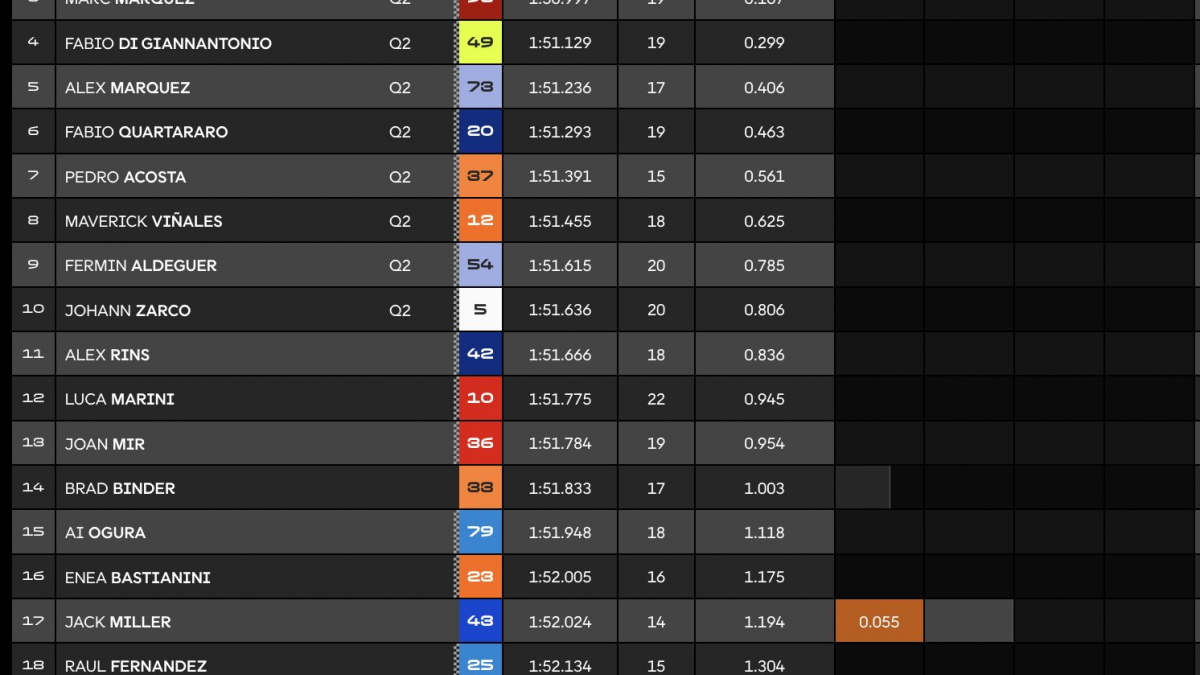Click position number 12 for Luca Marini
This screenshot has width=1200, height=675.
33,398
